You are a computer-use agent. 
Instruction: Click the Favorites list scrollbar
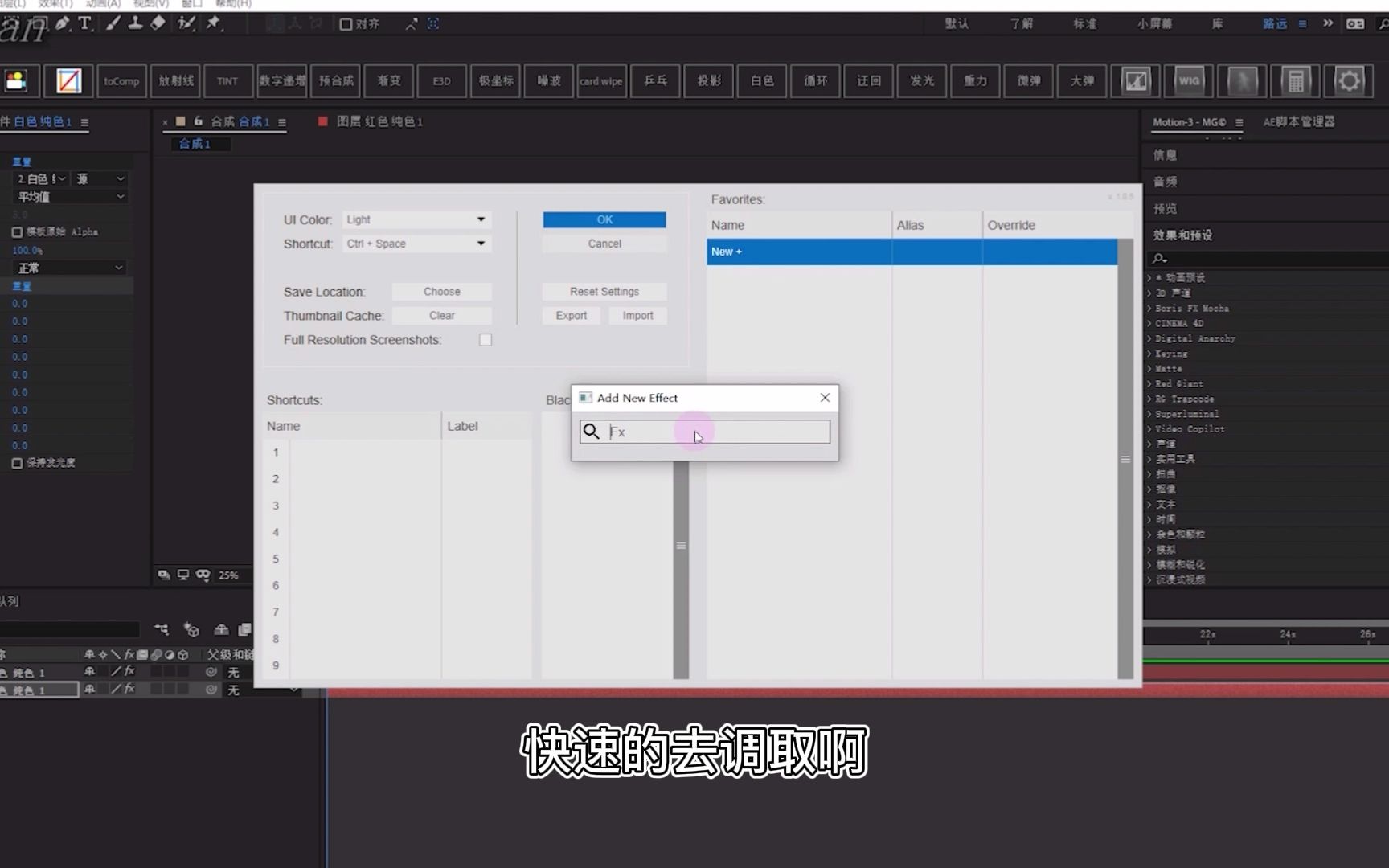pos(1125,458)
